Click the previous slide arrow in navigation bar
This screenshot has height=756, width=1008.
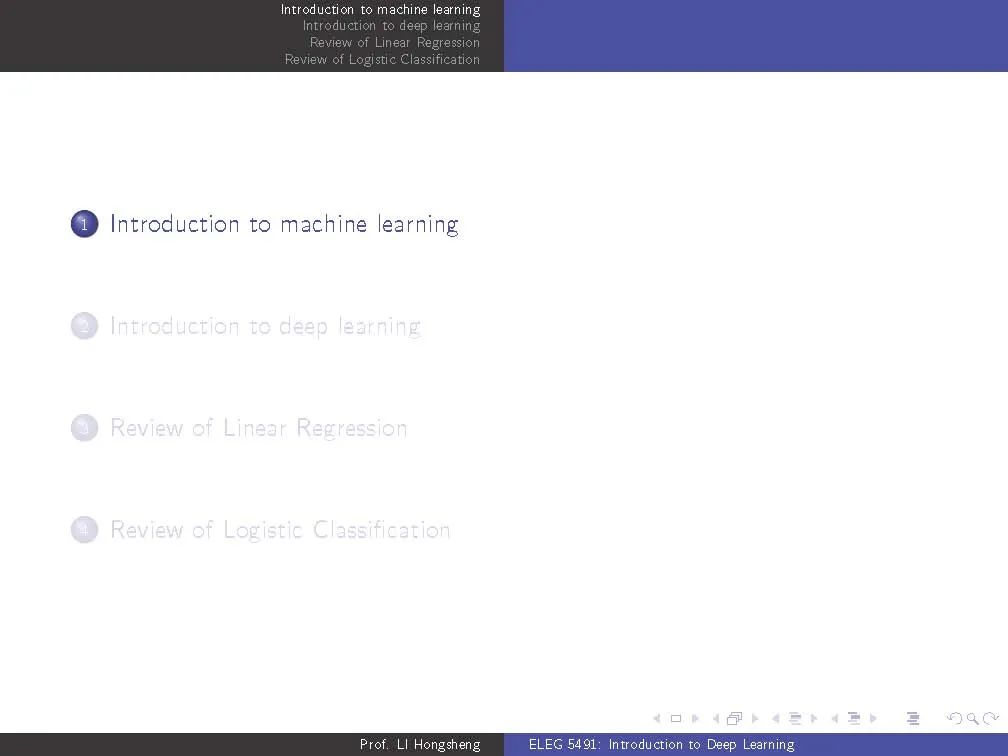point(657,718)
